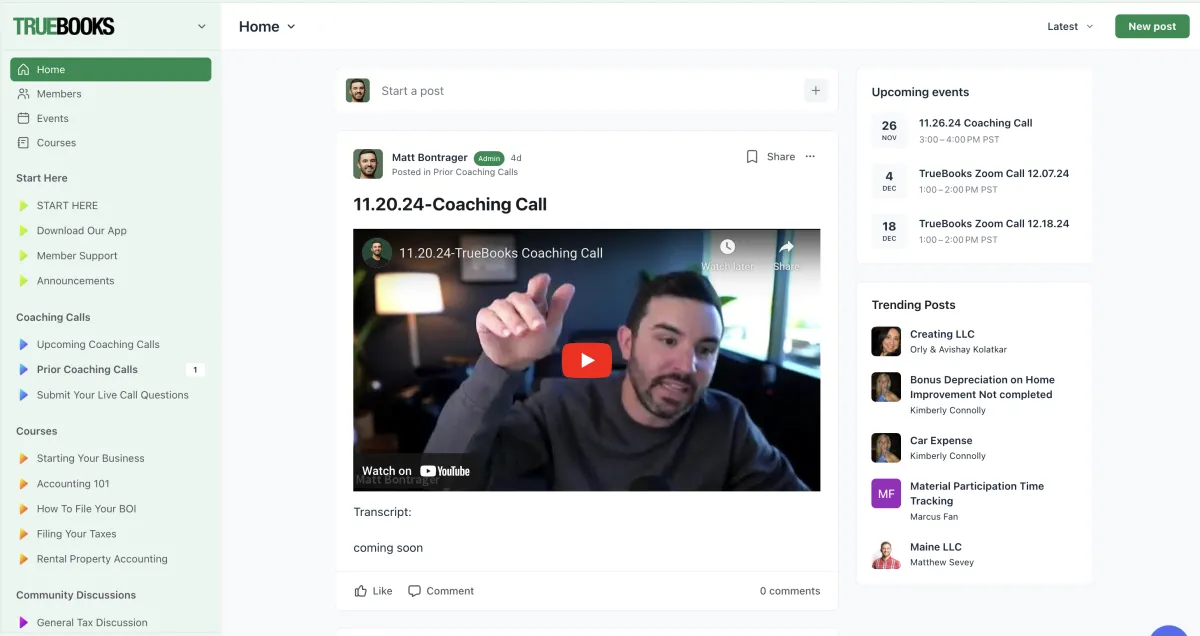Image resolution: width=1200 pixels, height=636 pixels.
Task: Open Submit Your Live Call Questions
Action: click(x=113, y=395)
